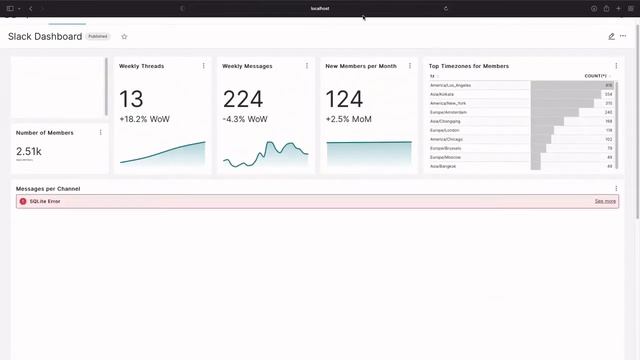The width and height of the screenshot is (640, 360).
Task: Click the privacy shield icon in address bar
Action: pos(182,8)
